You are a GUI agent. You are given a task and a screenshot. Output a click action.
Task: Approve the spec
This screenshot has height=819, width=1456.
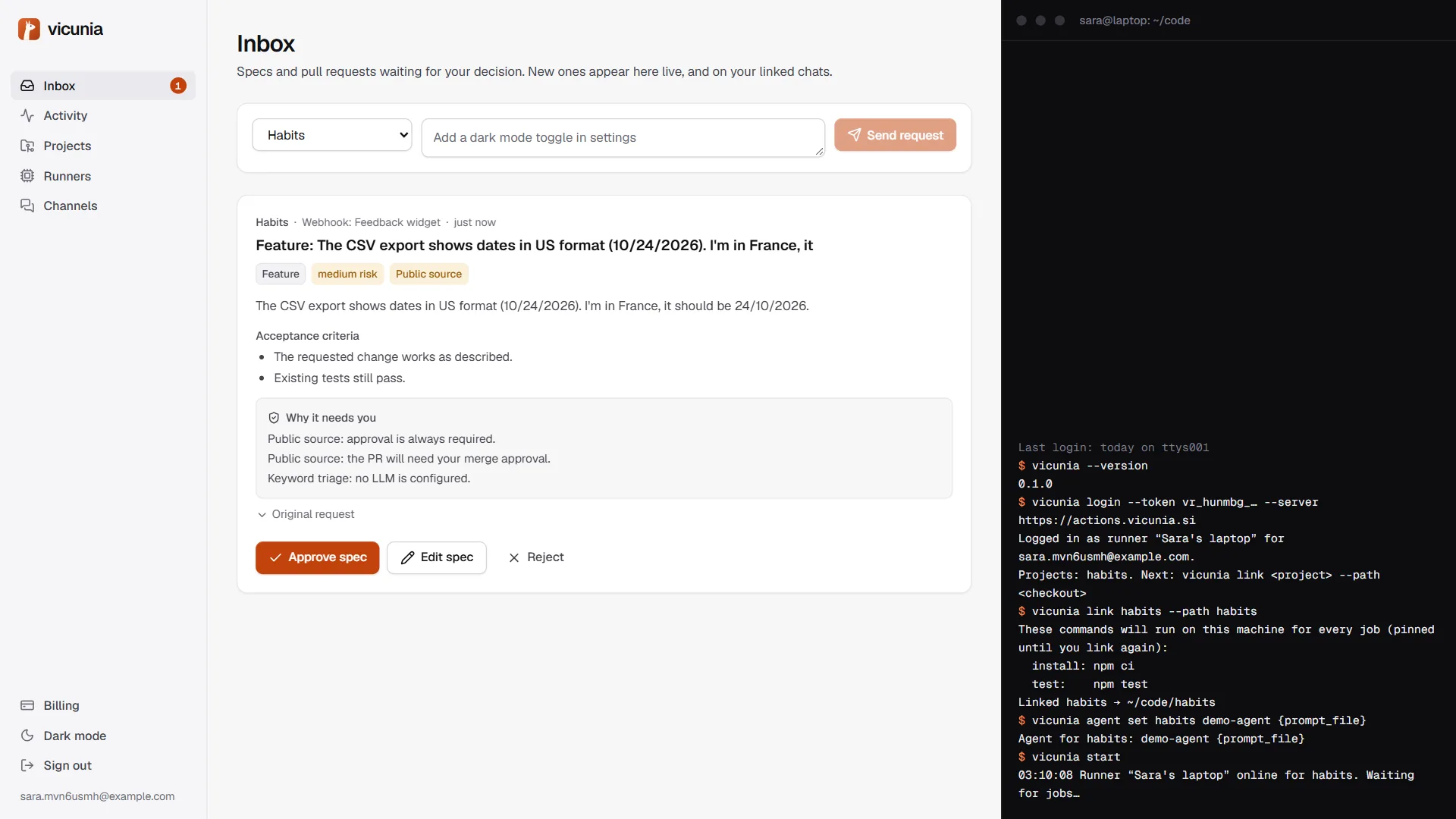(317, 557)
